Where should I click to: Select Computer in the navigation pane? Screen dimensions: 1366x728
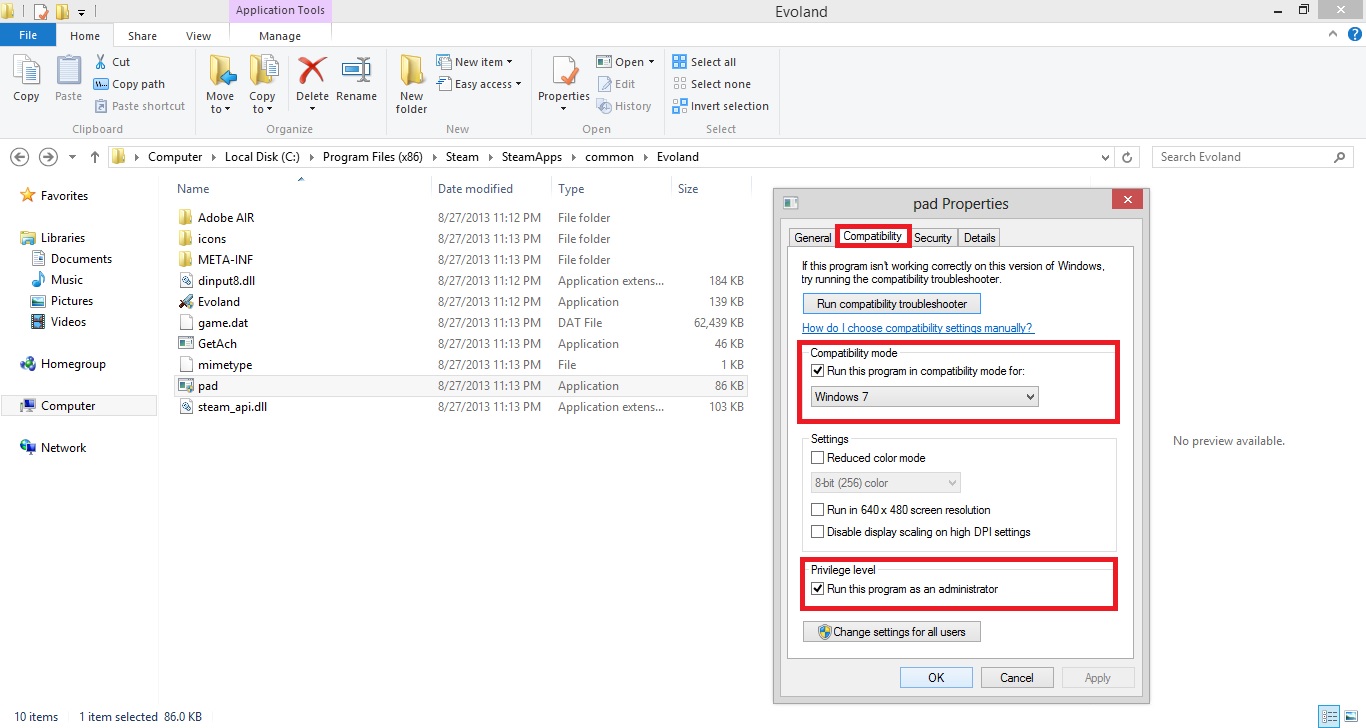tap(79, 406)
